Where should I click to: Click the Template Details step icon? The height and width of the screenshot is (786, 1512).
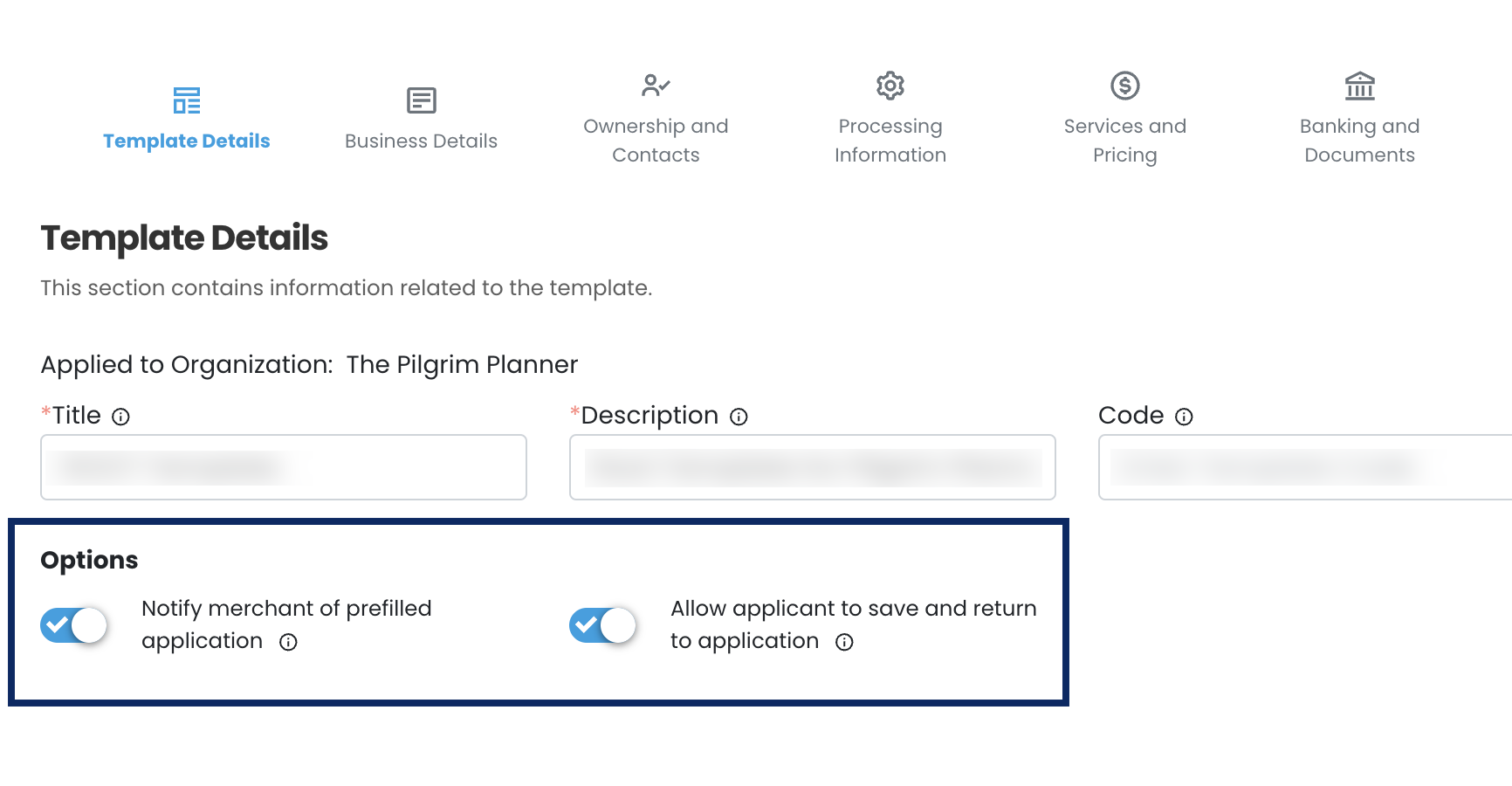coord(186,100)
